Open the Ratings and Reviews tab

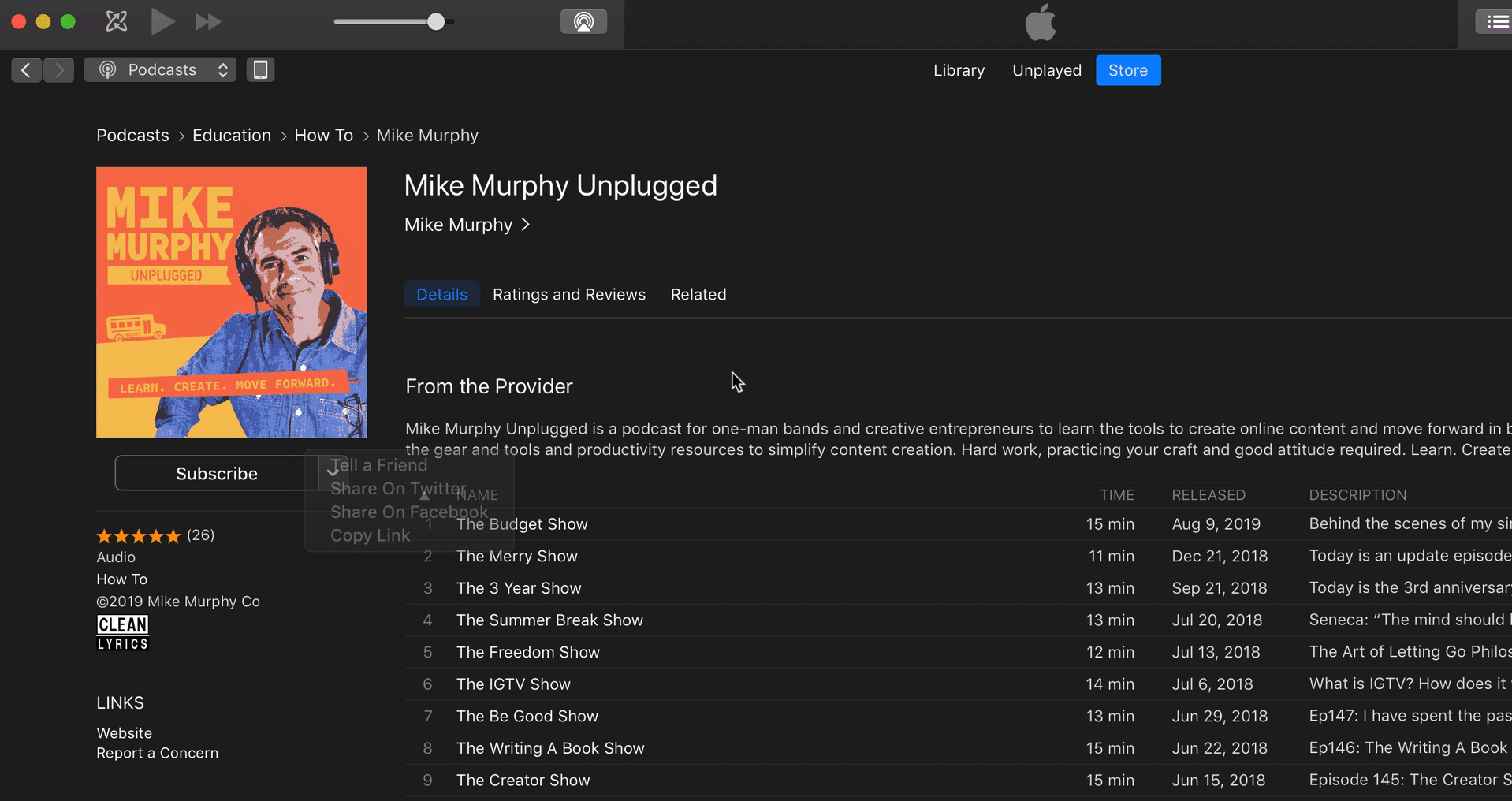(568, 294)
